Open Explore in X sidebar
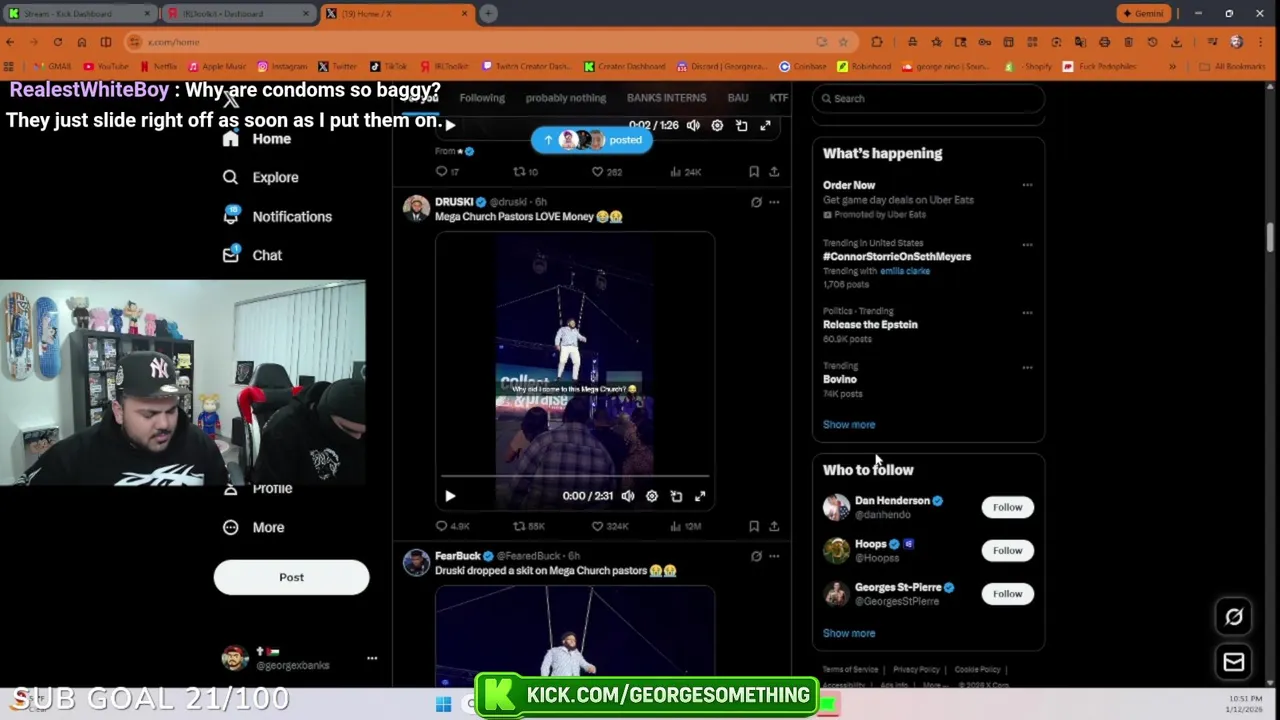 point(261,177)
